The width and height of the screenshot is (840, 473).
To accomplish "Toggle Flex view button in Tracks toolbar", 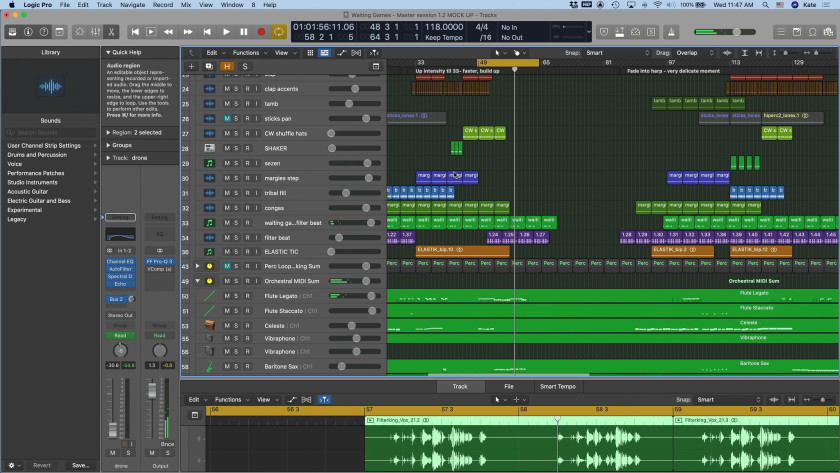I will click(x=356, y=52).
